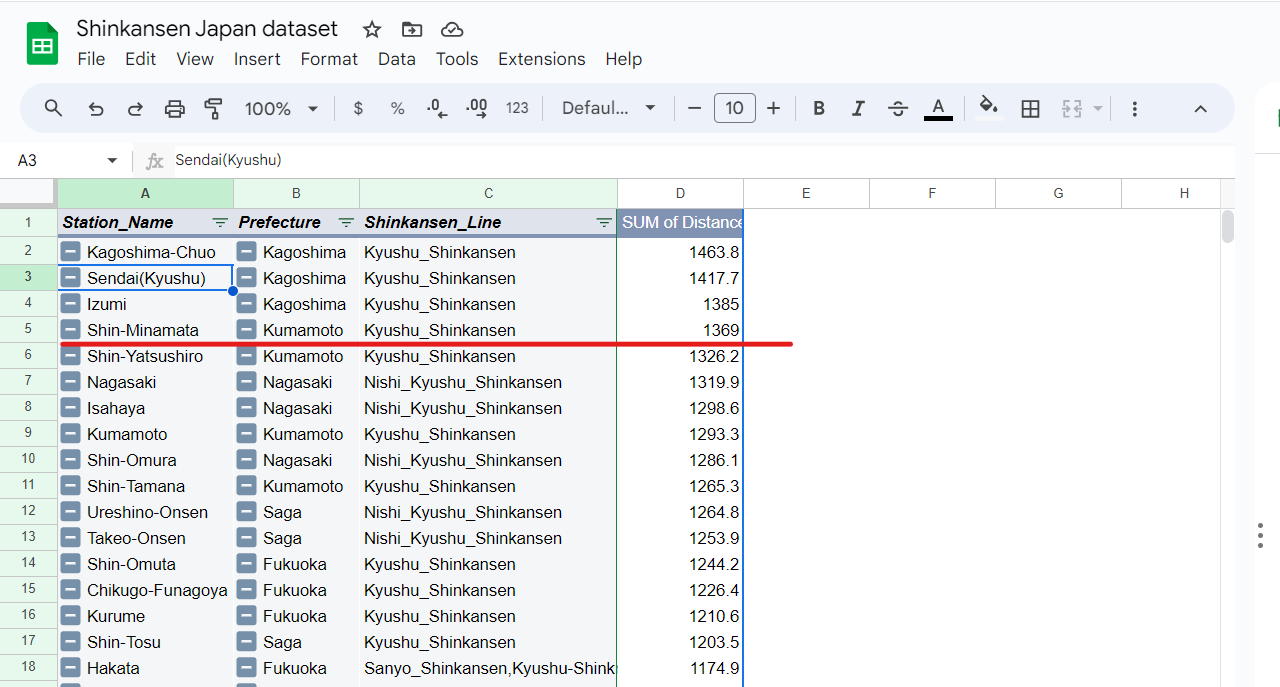Open the text color picker

coord(938,109)
